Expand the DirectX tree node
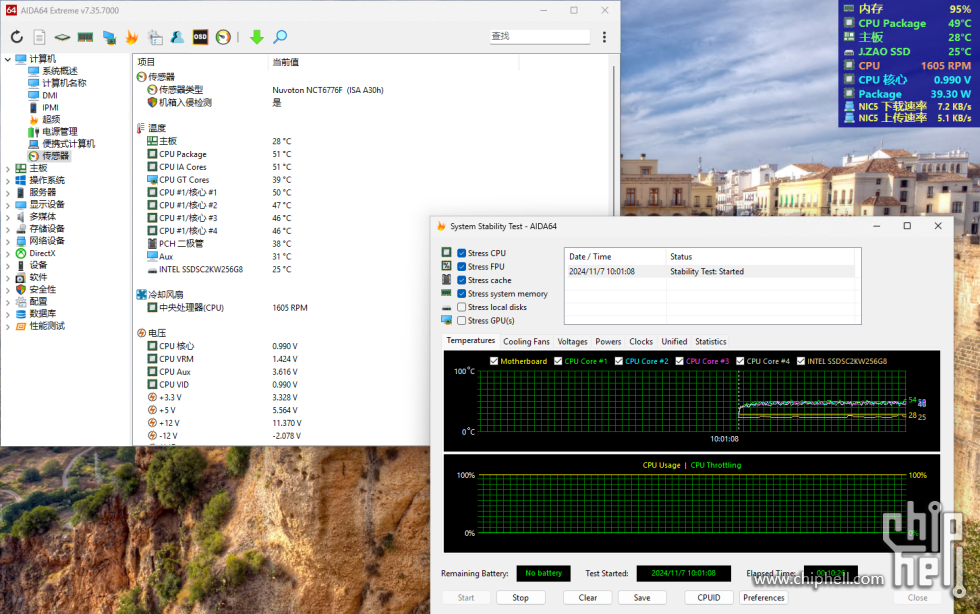980x614 pixels. point(8,253)
